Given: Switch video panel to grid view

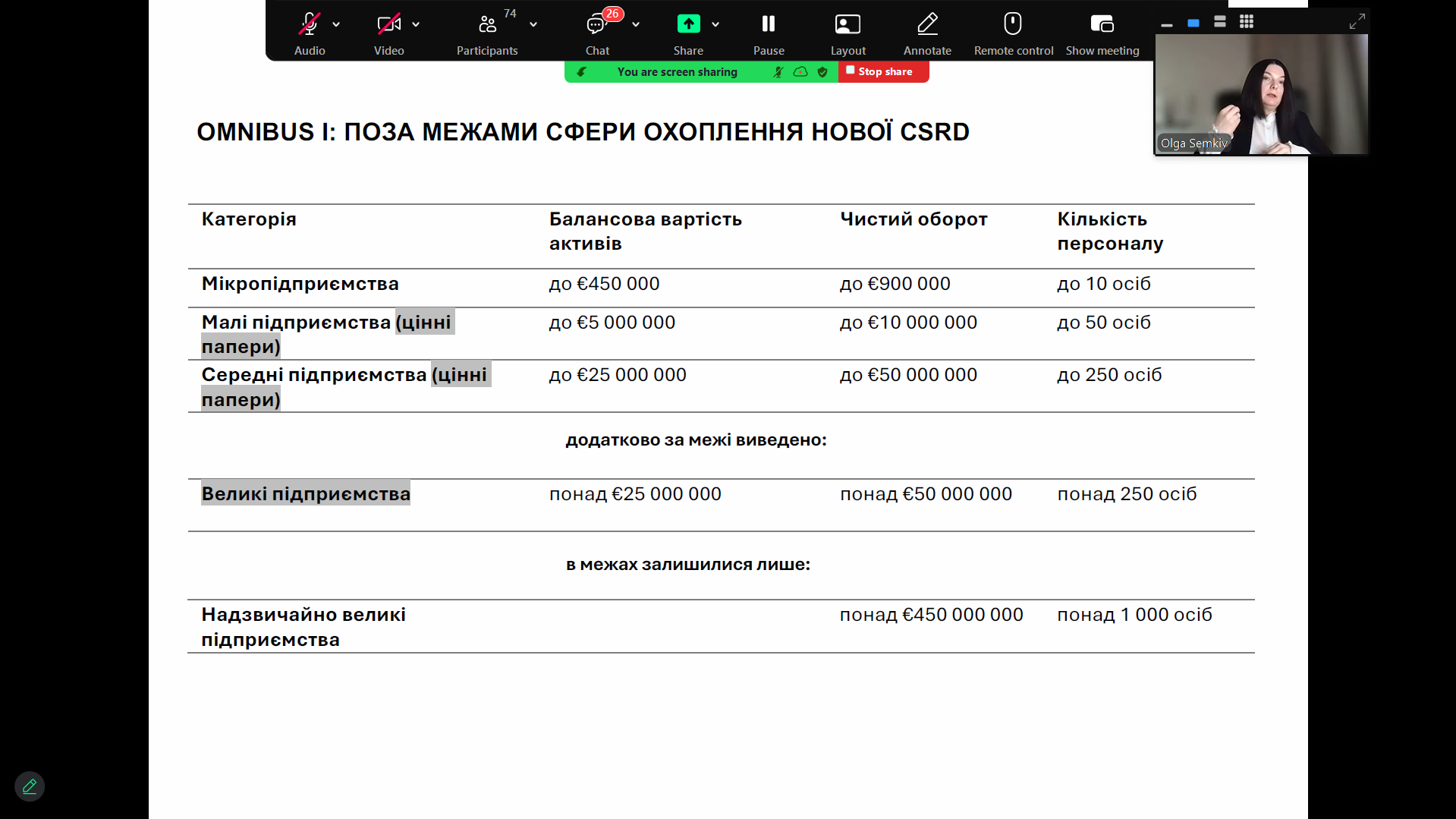Looking at the screenshot, I should click(1247, 22).
